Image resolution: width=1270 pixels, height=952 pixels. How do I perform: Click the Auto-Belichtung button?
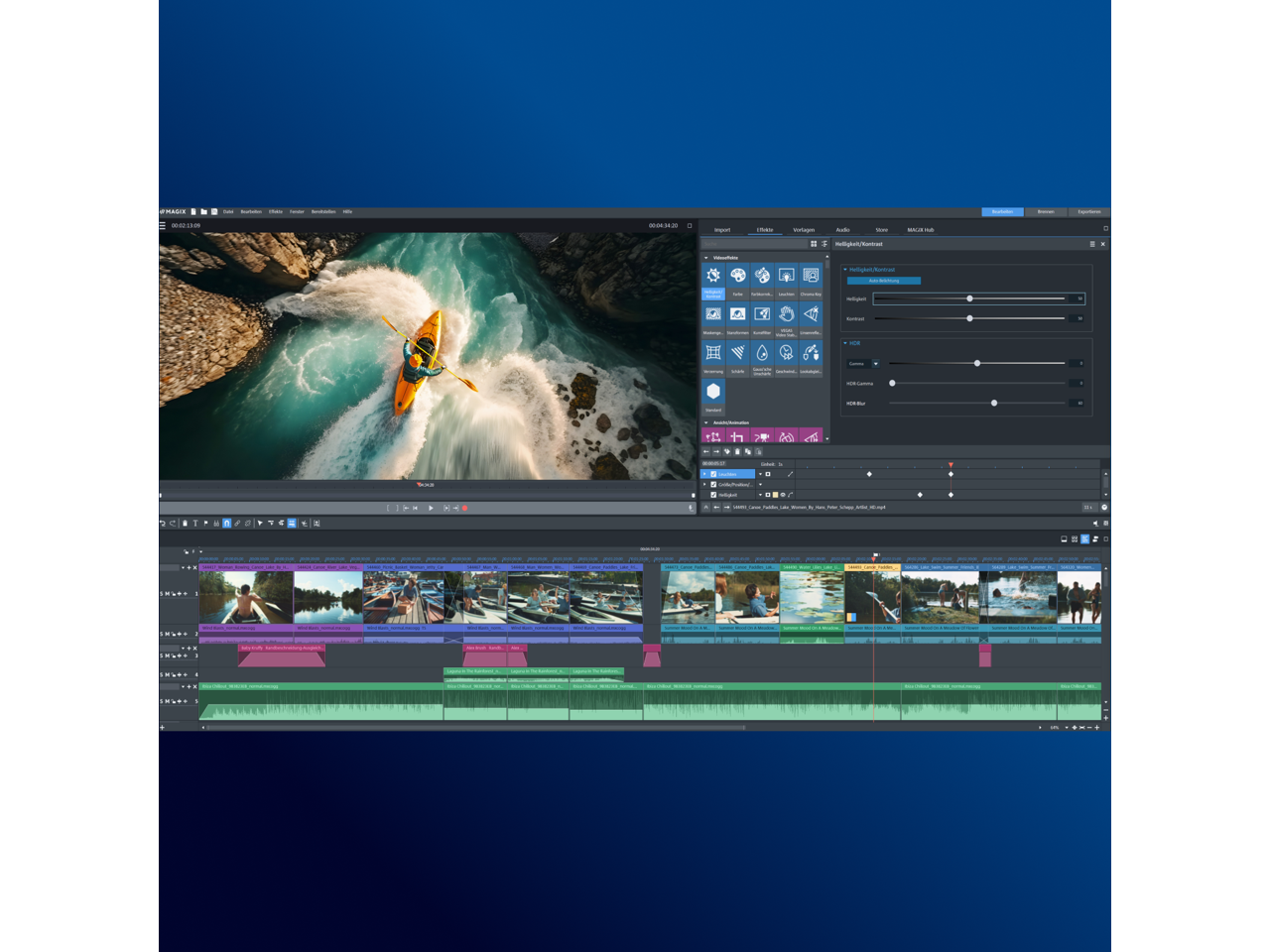(x=884, y=281)
